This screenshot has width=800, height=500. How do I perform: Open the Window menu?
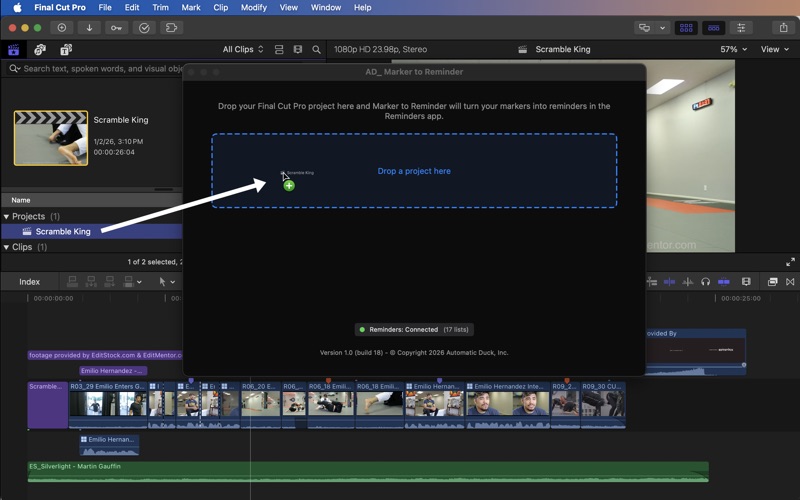[x=326, y=7]
